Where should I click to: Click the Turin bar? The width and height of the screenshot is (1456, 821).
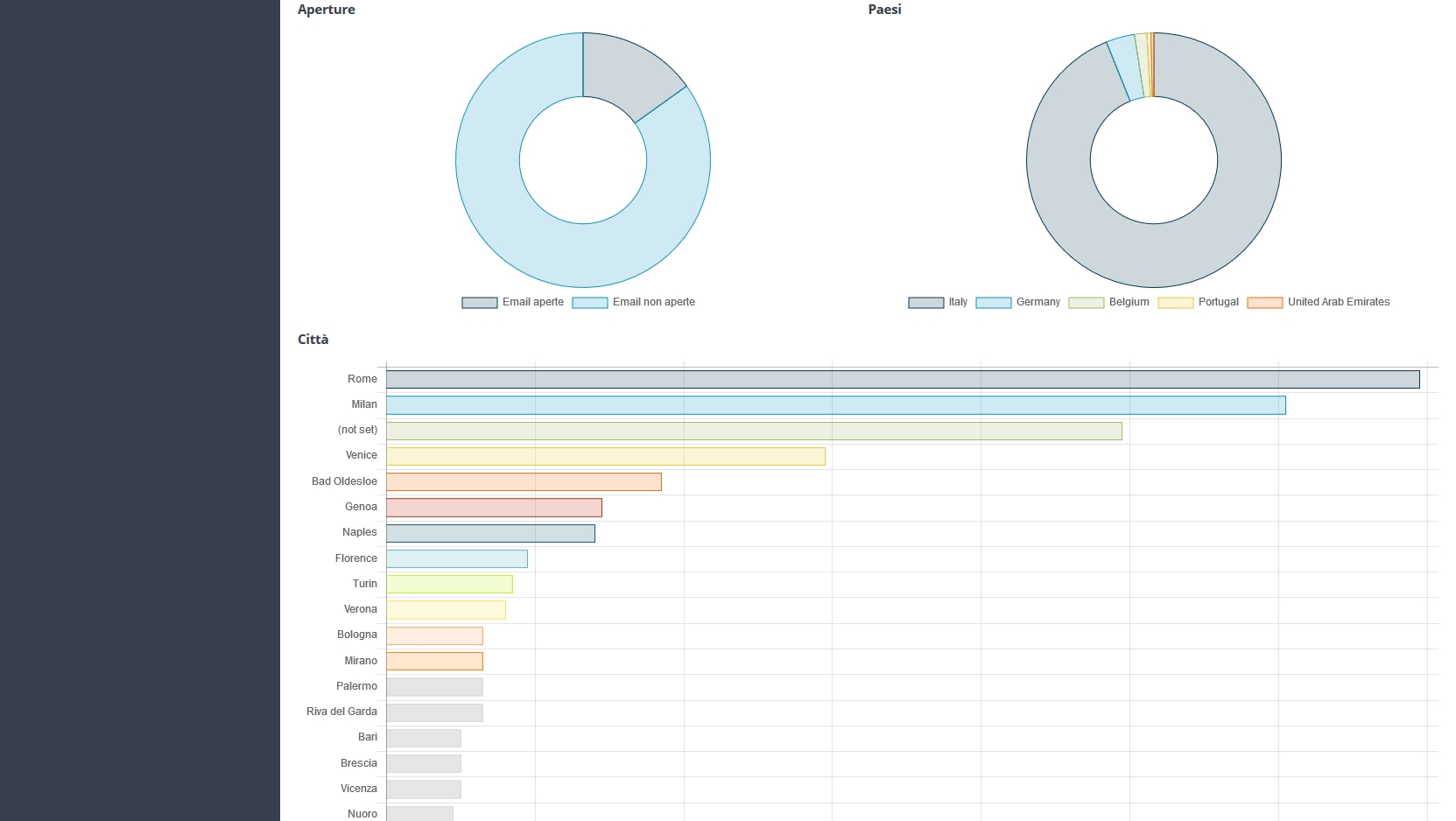click(x=449, y=584)
